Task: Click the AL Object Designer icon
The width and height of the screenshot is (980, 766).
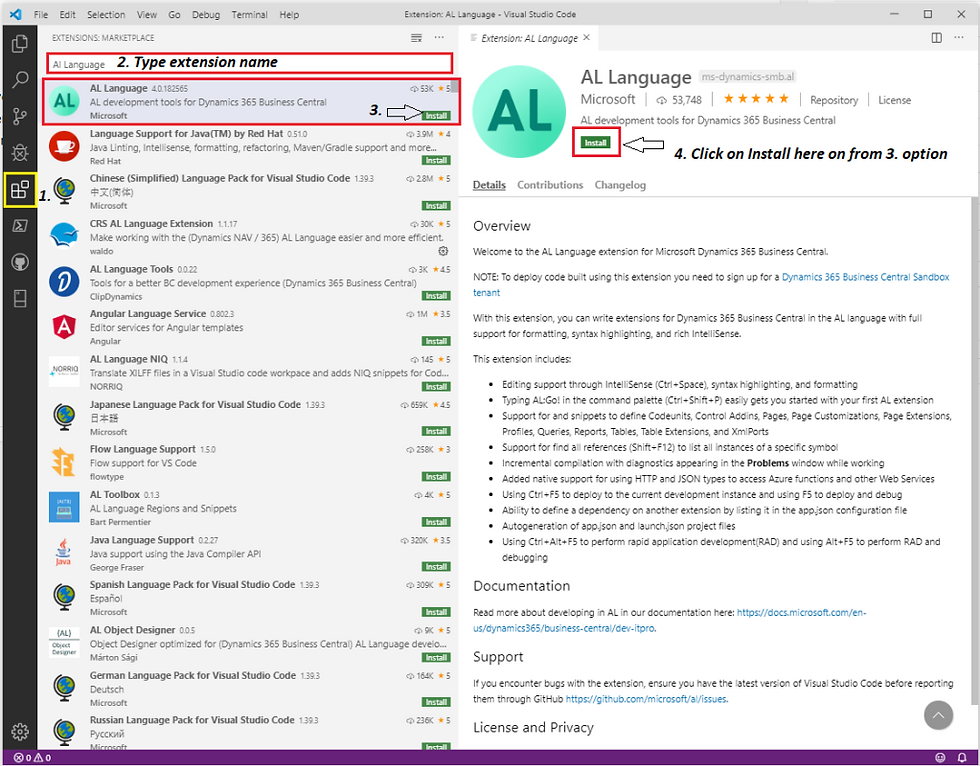Action: (64, 642)
